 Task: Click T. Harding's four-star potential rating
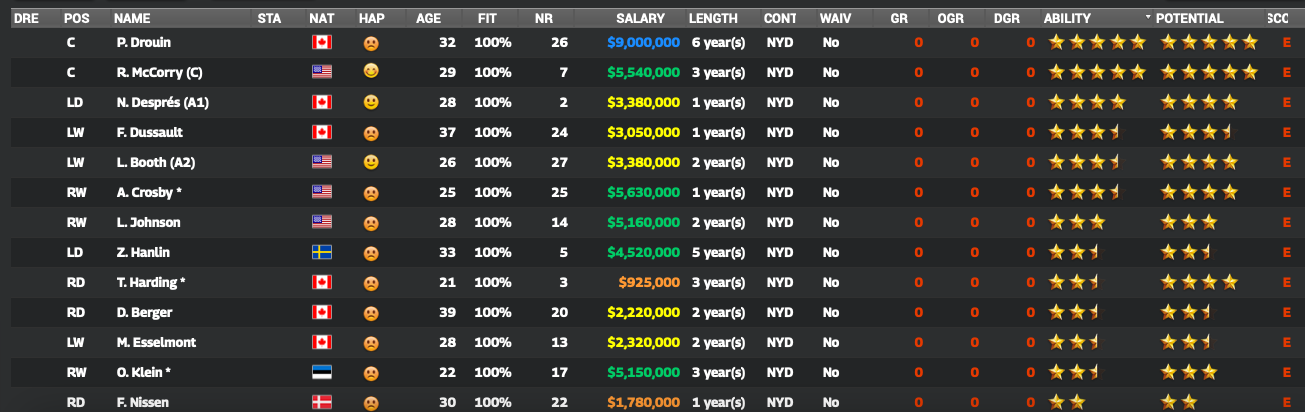[1199, 283]
